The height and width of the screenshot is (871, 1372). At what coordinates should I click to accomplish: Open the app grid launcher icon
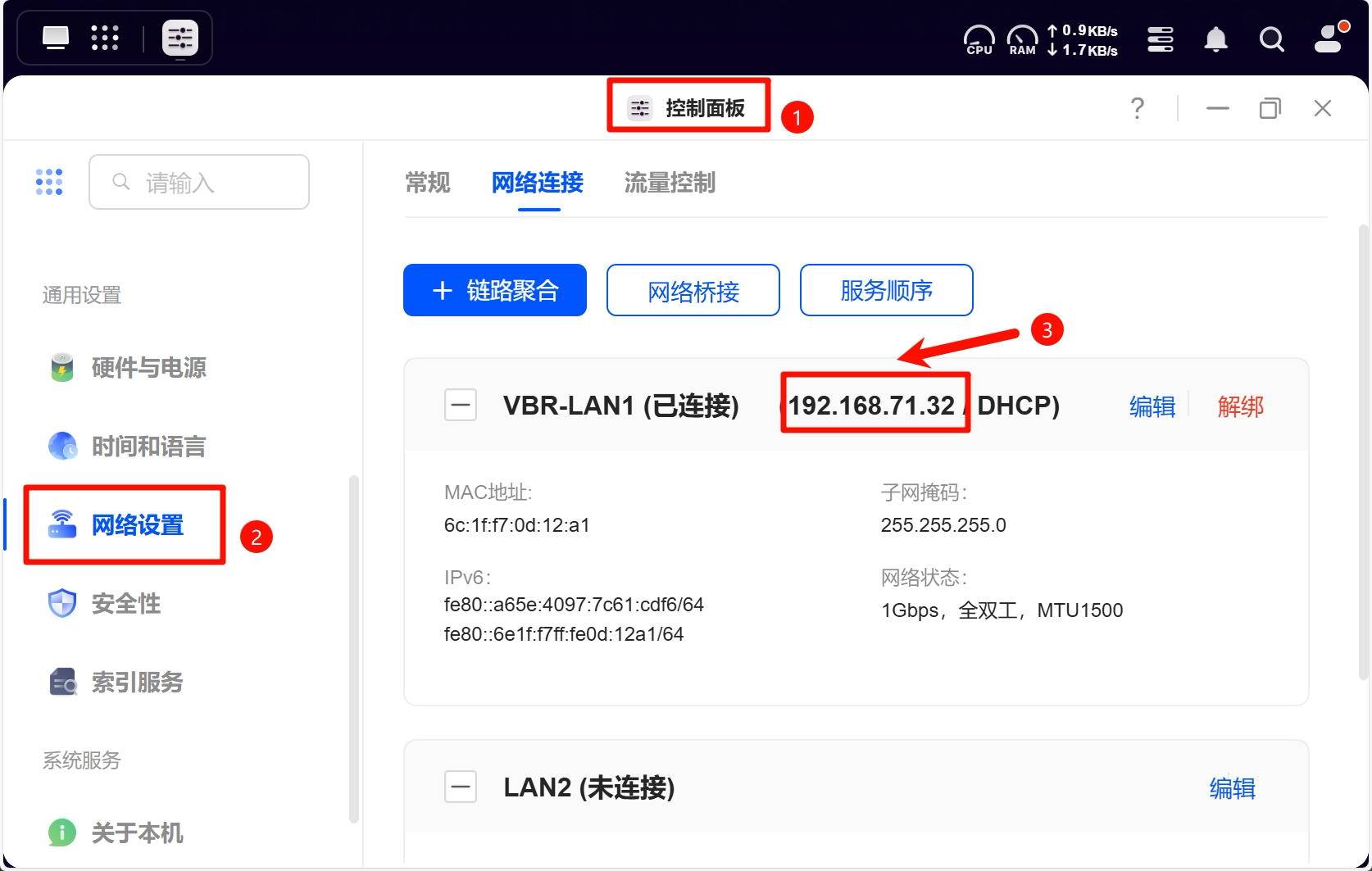click(105, 38)
